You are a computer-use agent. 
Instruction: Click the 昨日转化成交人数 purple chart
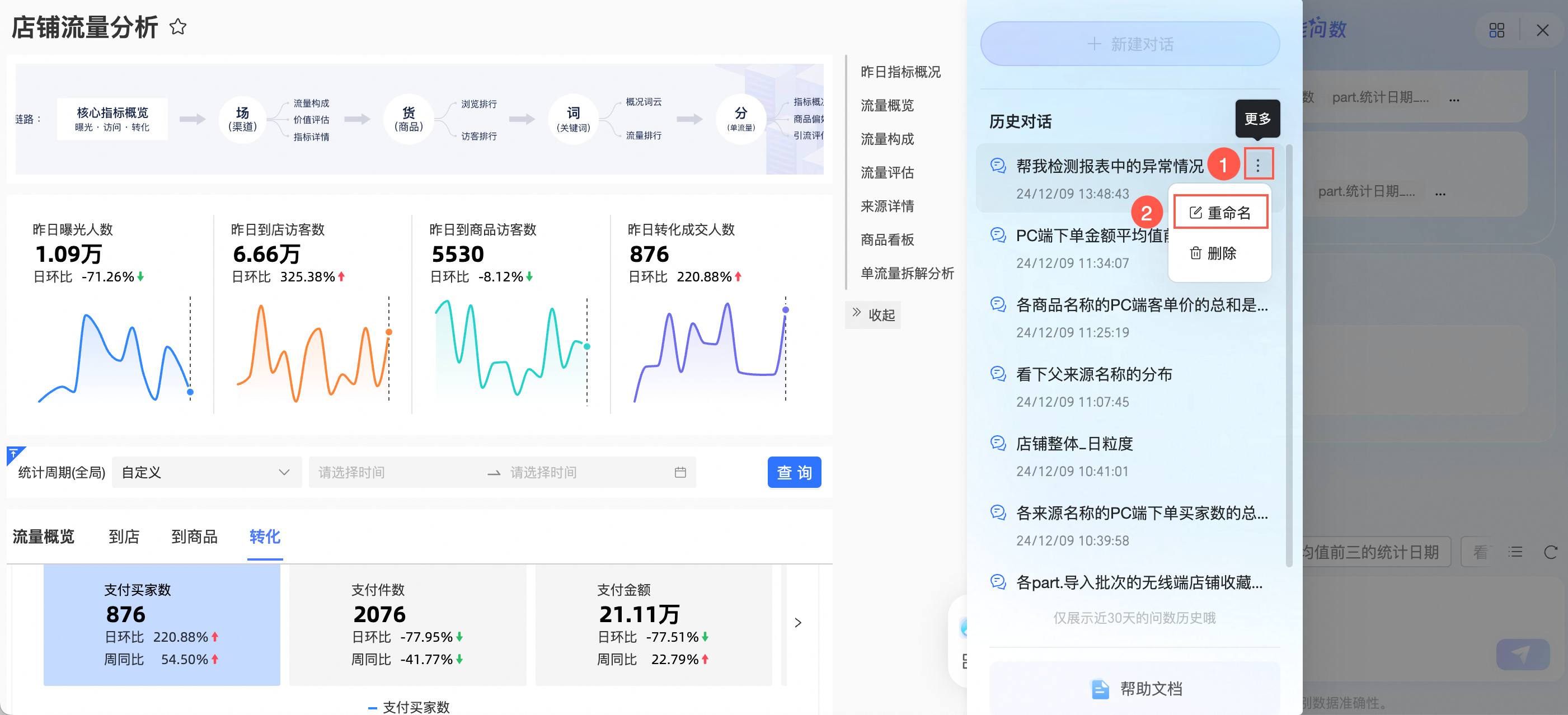click(710, 350)
